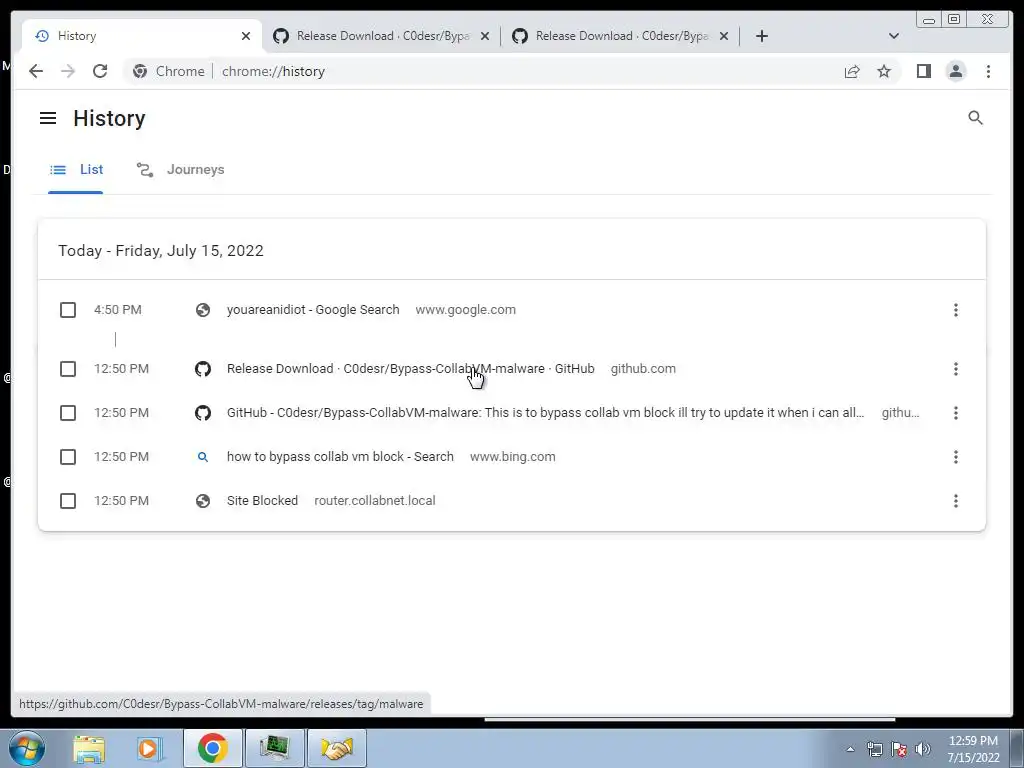This screenshot has height=768, width=1024.
Task: Show hidden system tray icons
Action: (x=850, y=749)
